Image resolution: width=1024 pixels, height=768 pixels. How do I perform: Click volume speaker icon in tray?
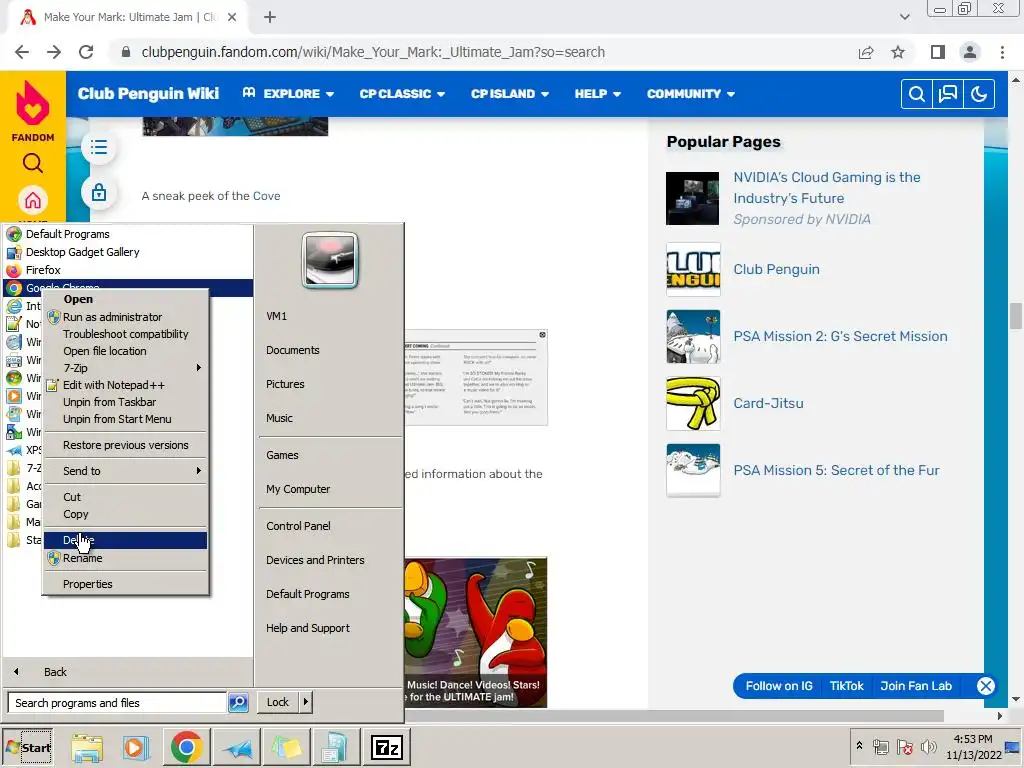coord(928,746)
